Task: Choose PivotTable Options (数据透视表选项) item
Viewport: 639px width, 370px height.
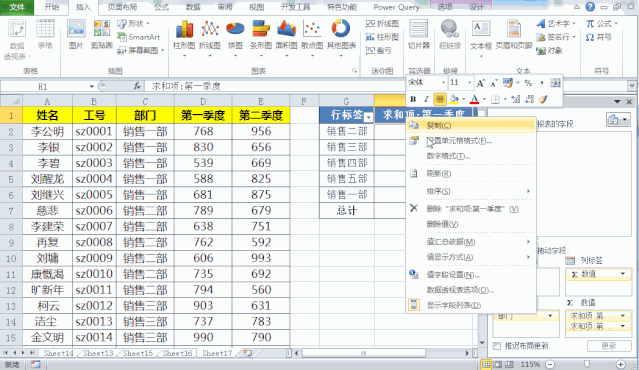Action: (x=470, y=290)
